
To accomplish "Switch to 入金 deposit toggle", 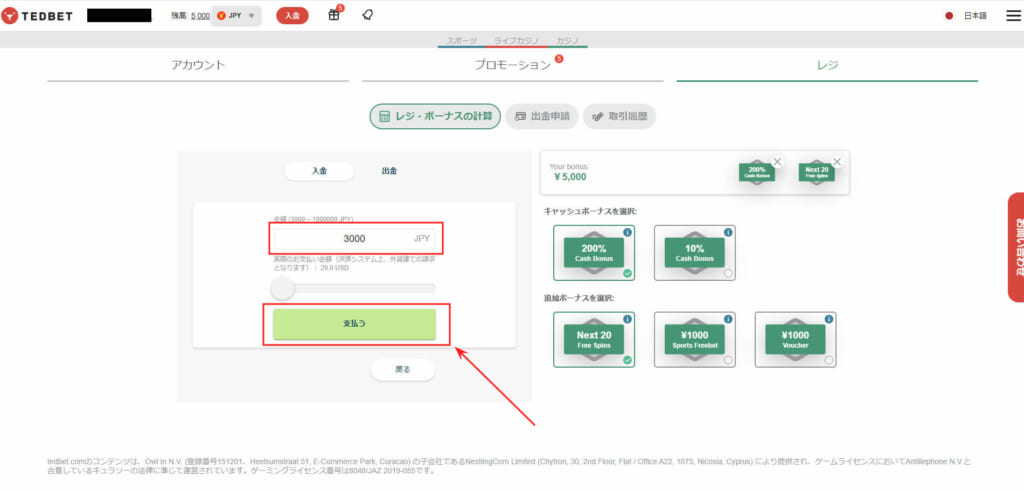I will tap(319, 171).
